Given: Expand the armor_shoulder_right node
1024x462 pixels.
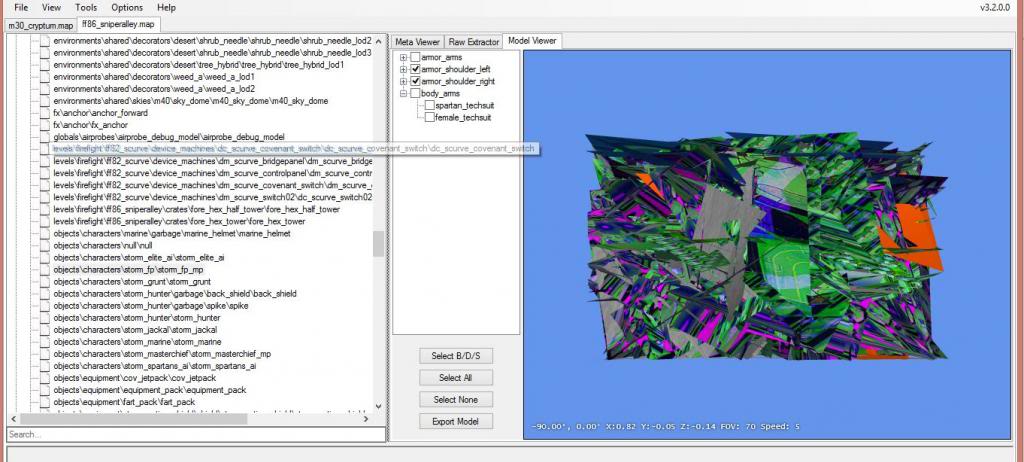Looking at the screenshot, I should click(403, 81).
